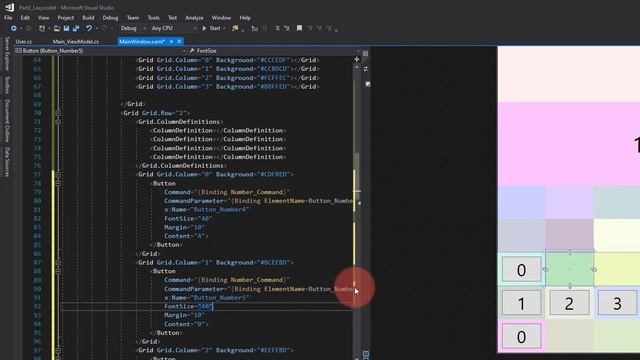The height and width of the screenshot is (360, 640).
Task: Collapse the Grid Column 0 block on line 77
Action: (x=58, y=175)
